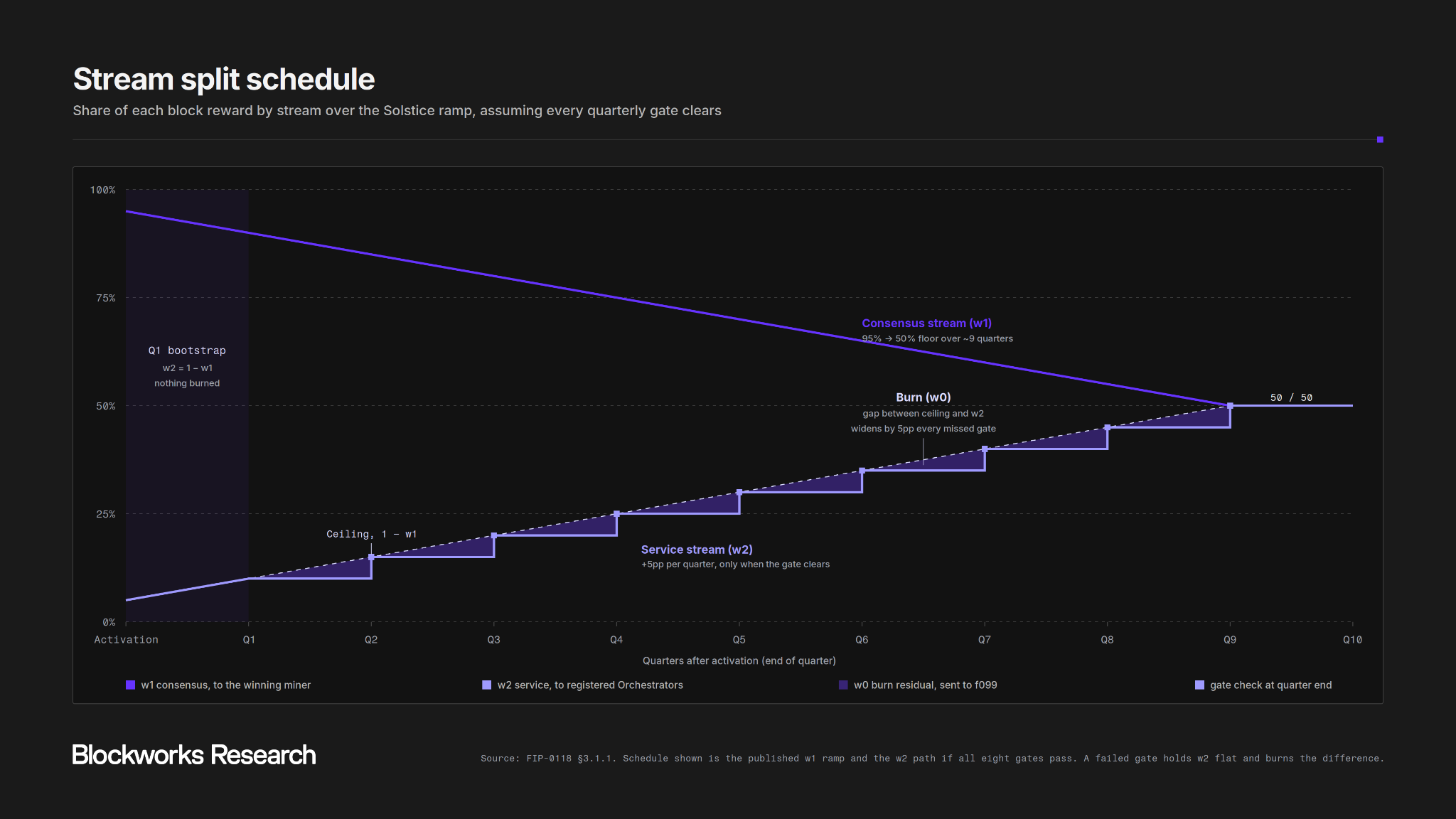This screenshot has width=1456, height=819.
Task: Click the 'Stream split schedule' title
Action: coord(224,79)
